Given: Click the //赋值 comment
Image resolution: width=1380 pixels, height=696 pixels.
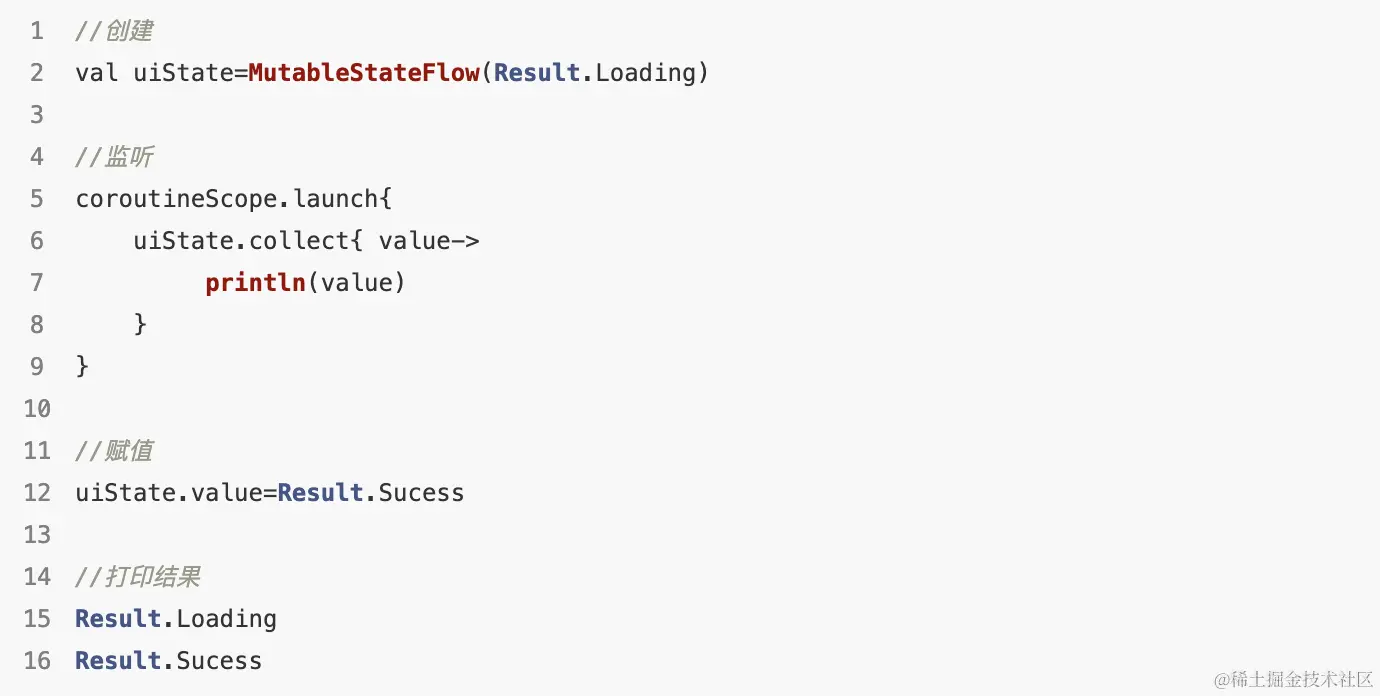Looking at the screenshot, I should 114,451.
